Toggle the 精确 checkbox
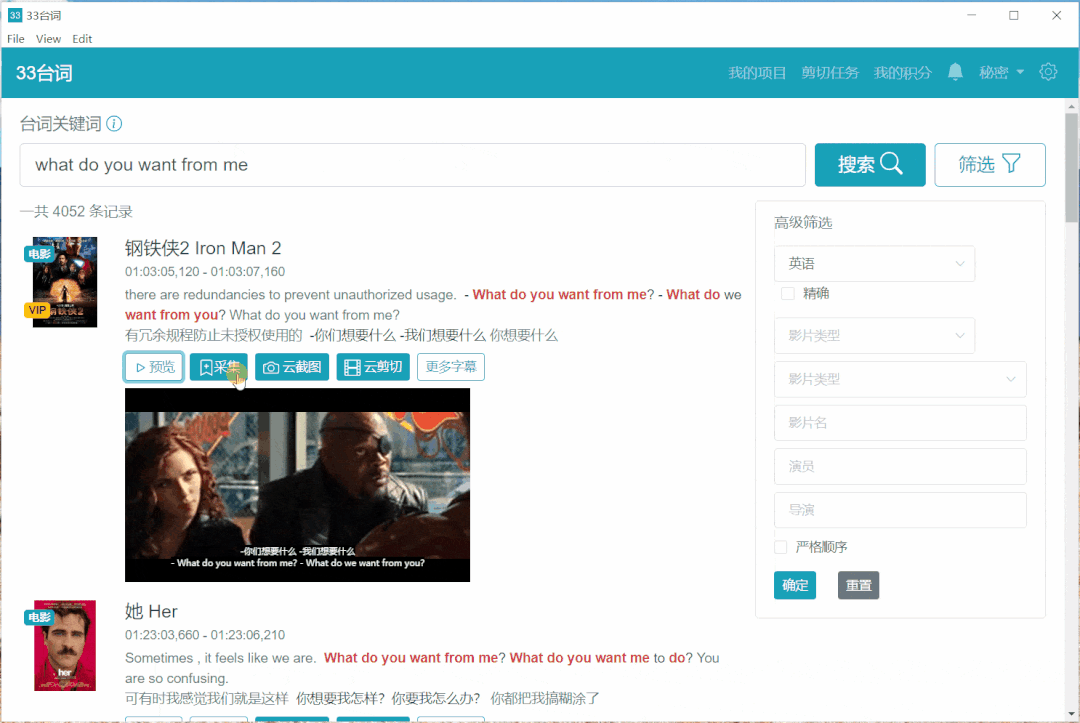The width and height of the screenshot is (1080, 723). [787, 293]
